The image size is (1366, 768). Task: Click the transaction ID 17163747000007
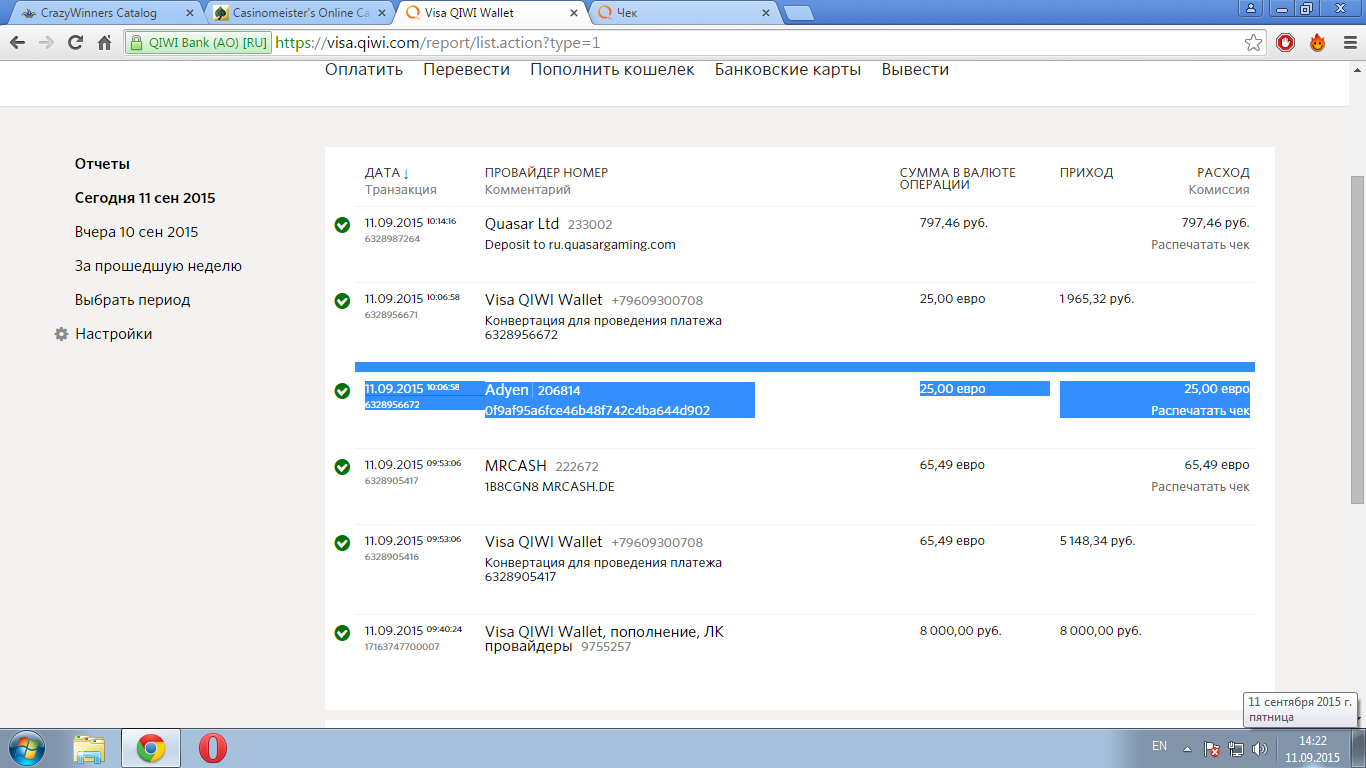(402, 647)
